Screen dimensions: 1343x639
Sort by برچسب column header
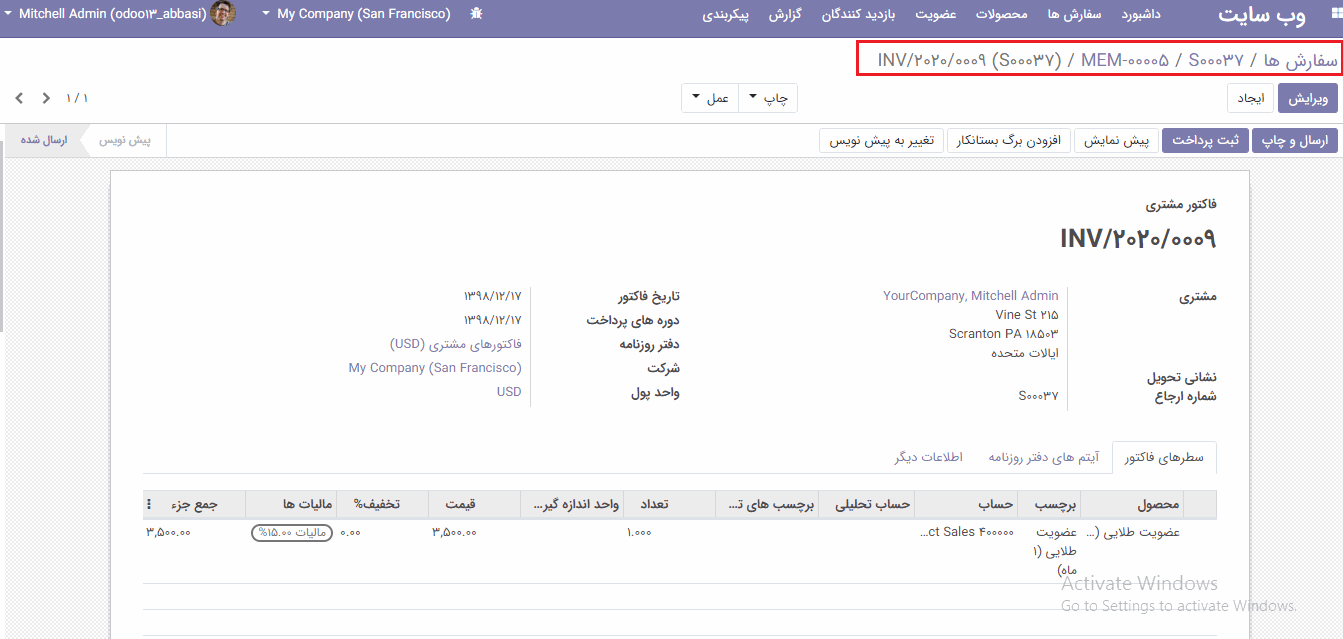(x=1050, y=504)
